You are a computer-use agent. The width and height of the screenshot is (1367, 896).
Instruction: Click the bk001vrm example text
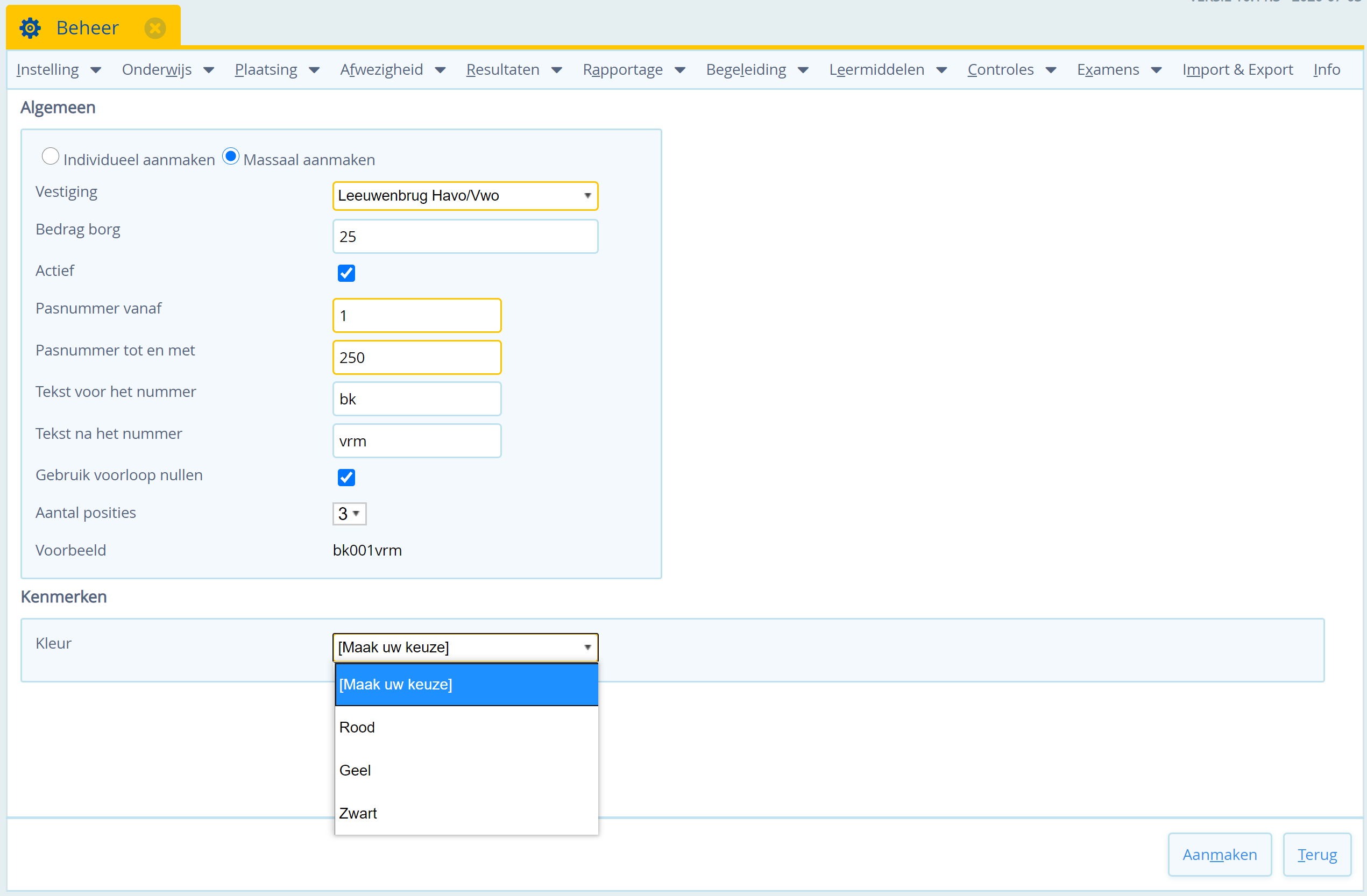[x=367, y=550]
